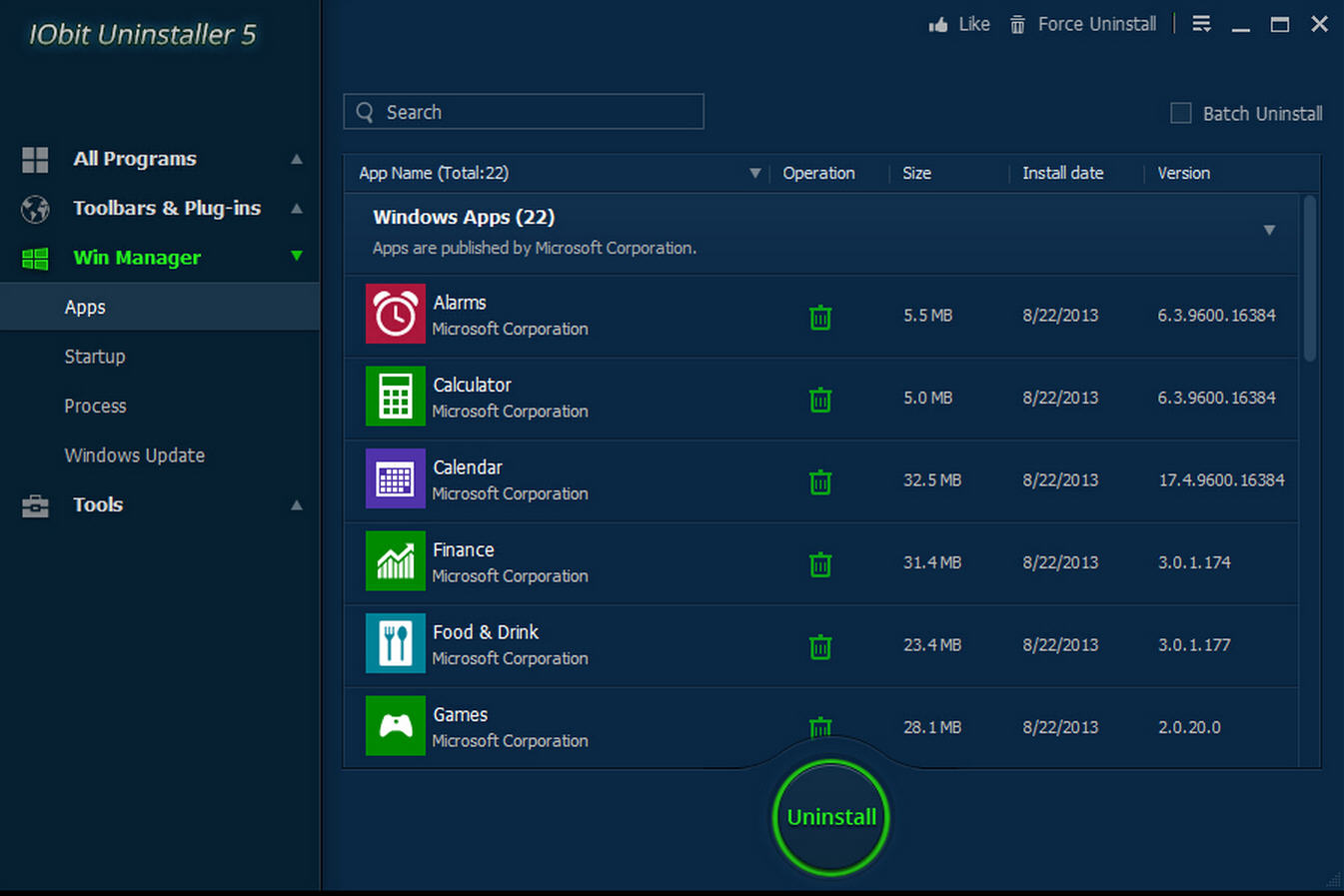Viewport: 1344px width, 896px height.
Task: Click the Like label
Action: tap(974, 24)
